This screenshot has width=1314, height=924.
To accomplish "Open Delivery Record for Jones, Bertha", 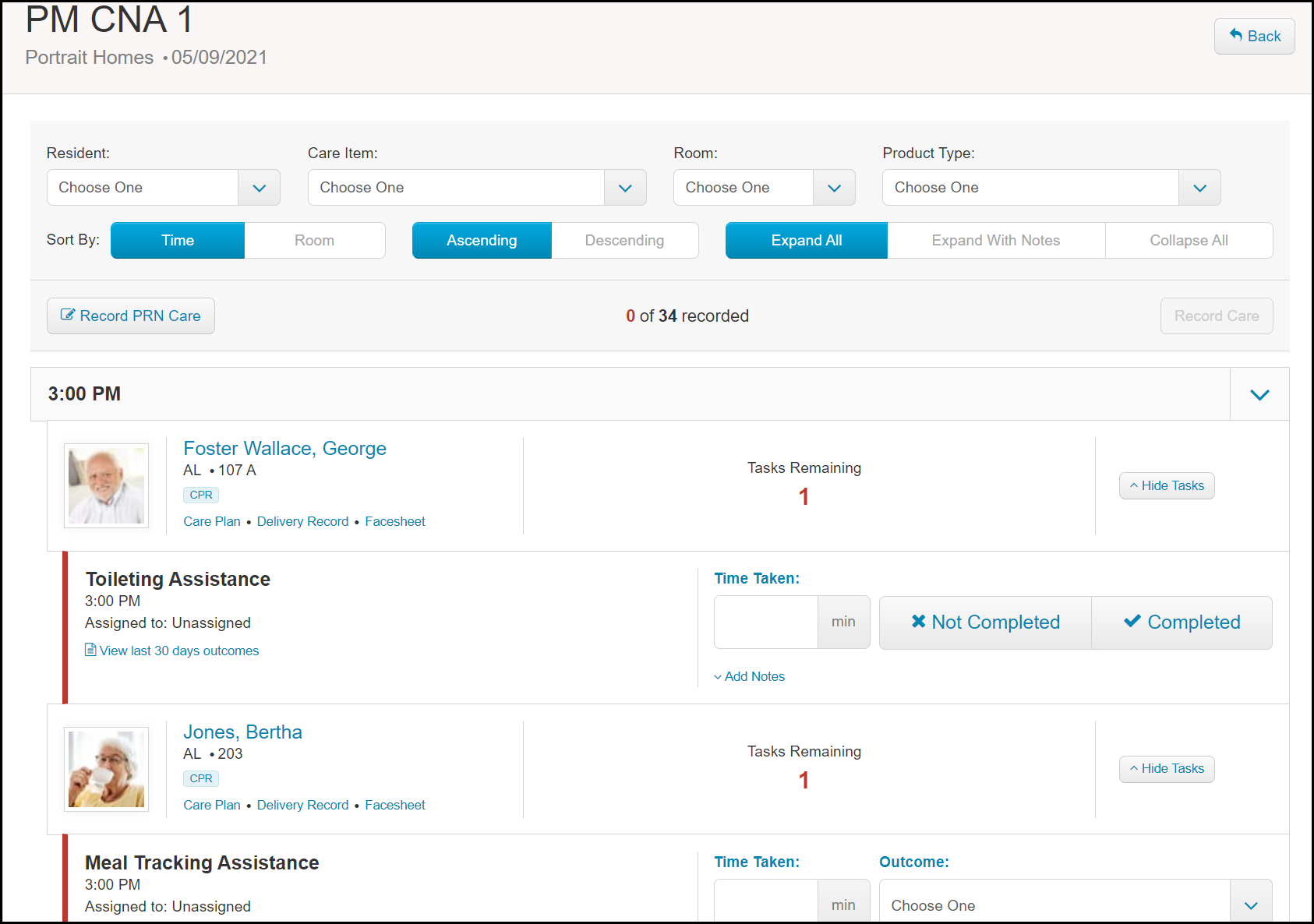I will click(302, 805).
